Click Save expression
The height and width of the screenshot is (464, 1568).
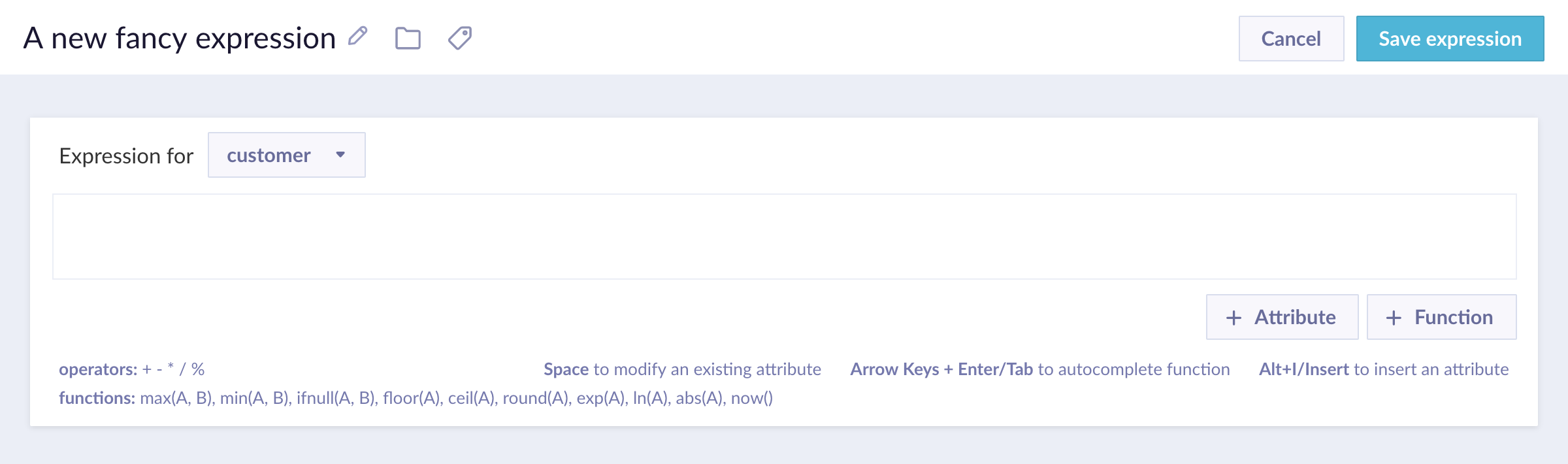click(x=1450, y=39)
